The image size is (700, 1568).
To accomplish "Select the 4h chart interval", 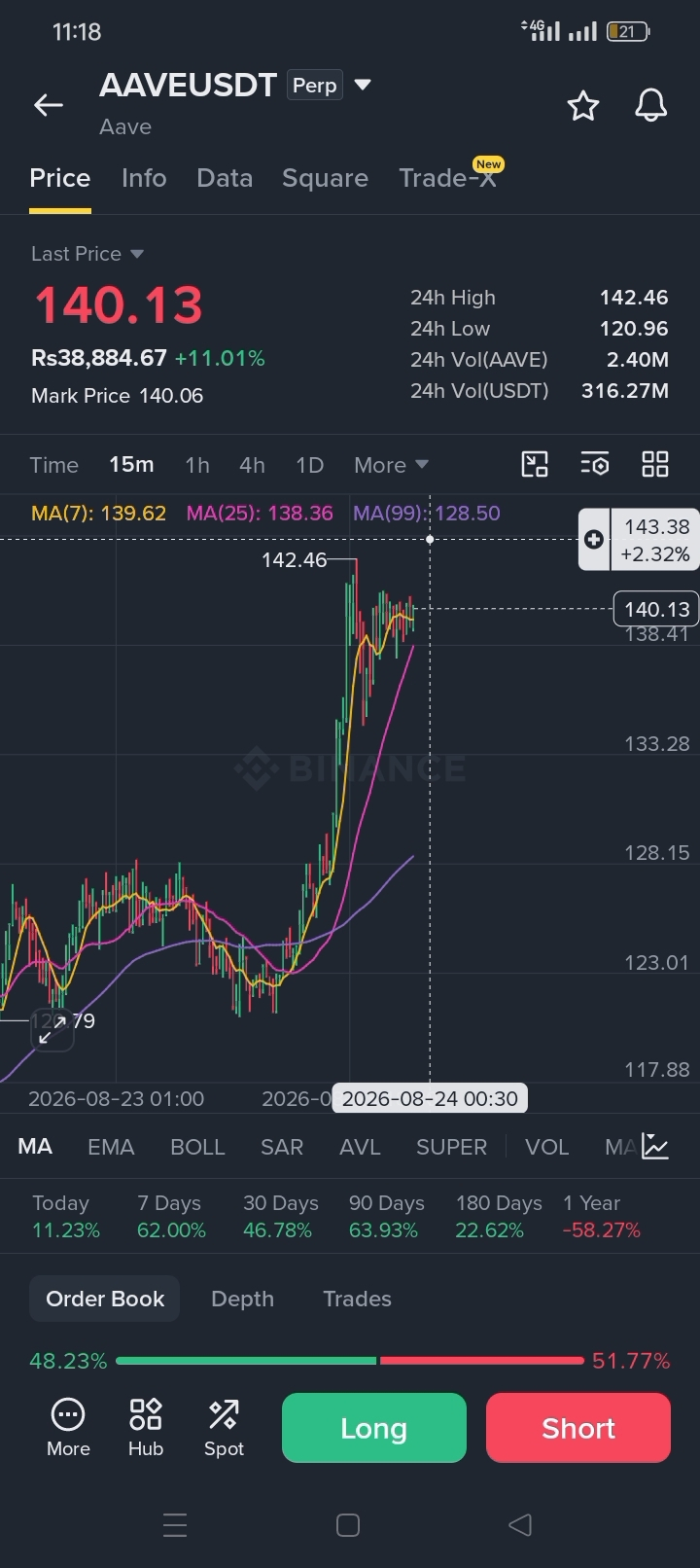I will point(252,465).
